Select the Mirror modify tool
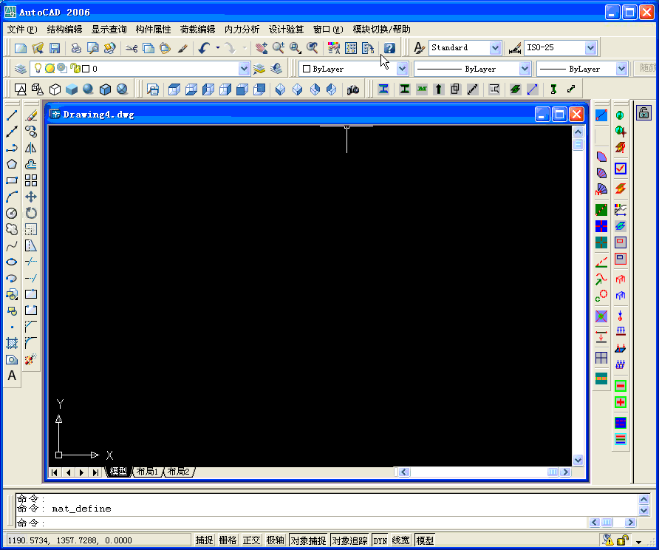Screen dimensions: 659x550 [31, 148]
